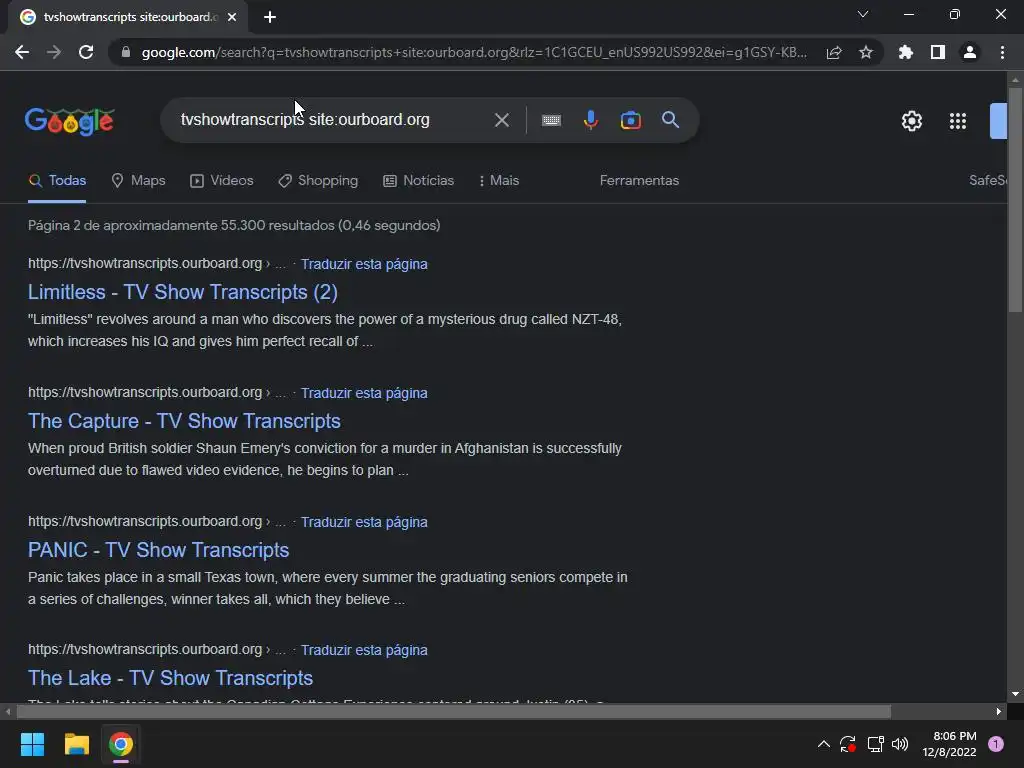Click the Chrome taskbar icon

click(121, 744)
